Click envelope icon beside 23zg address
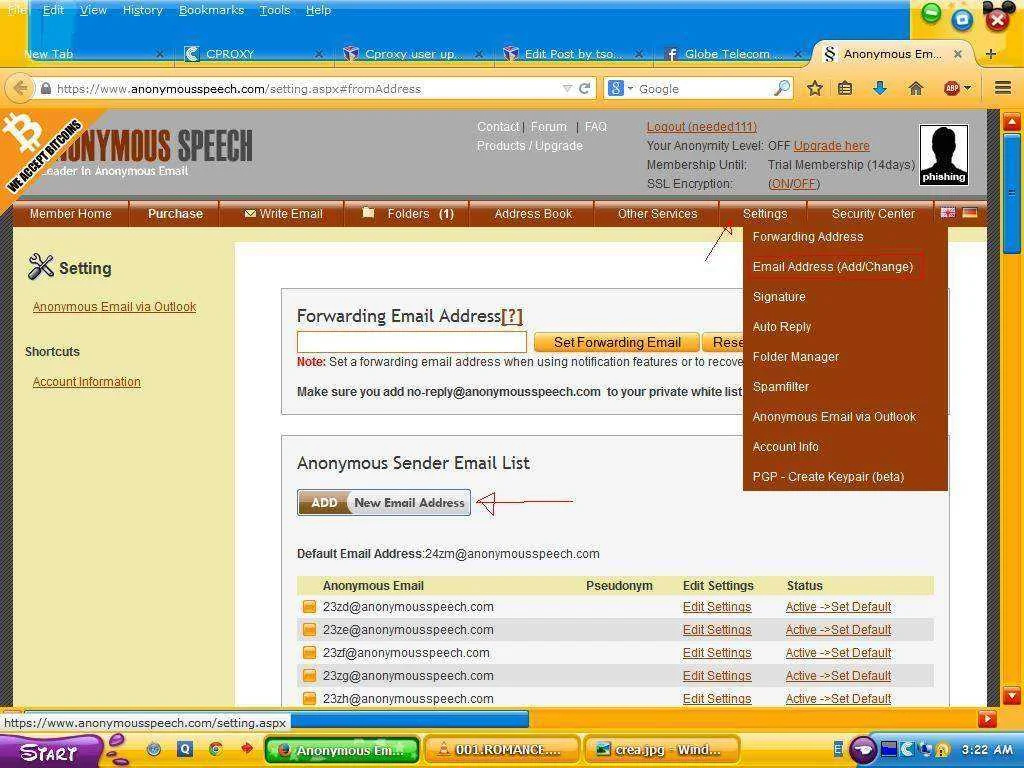This screenshot has width=1024, height=768. coord(310,675)
